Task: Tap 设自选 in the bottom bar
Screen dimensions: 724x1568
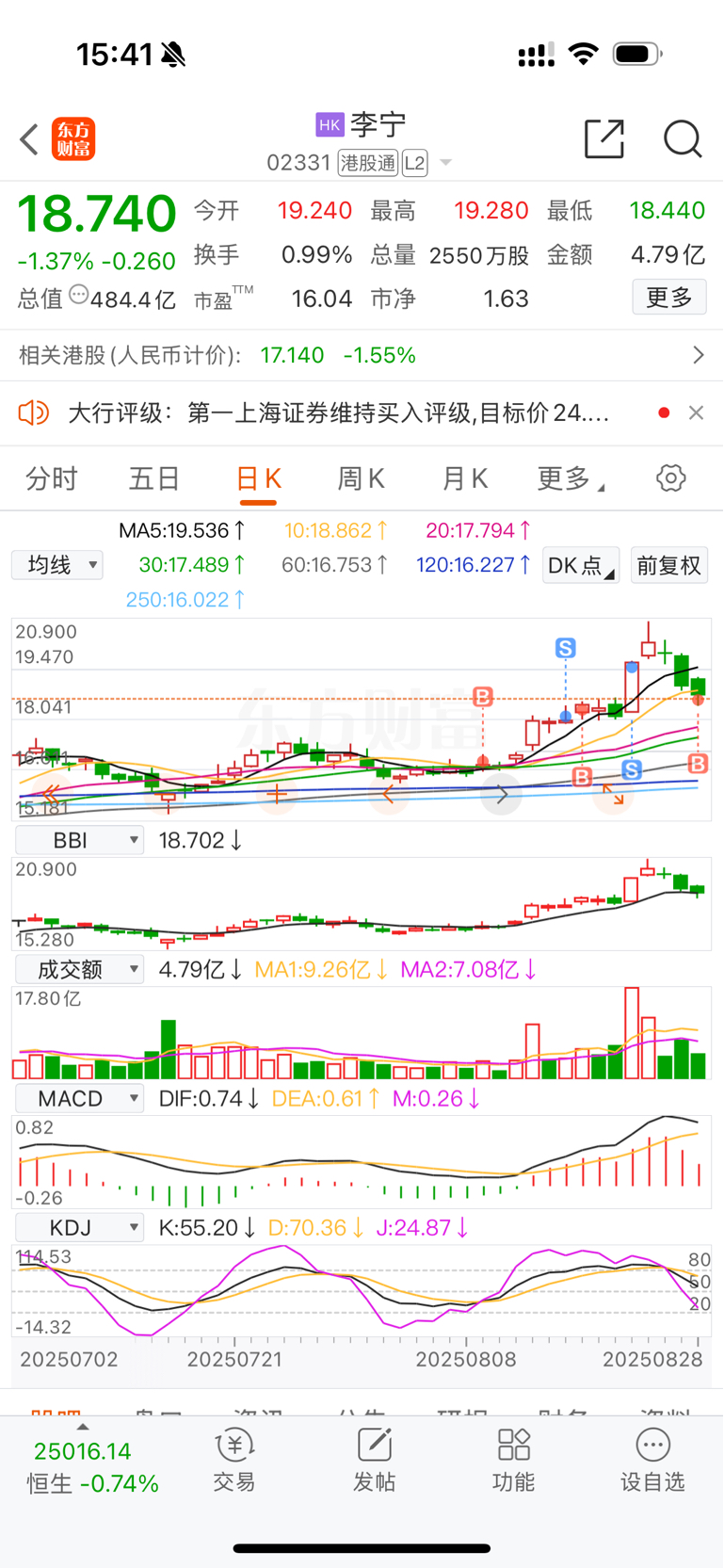Action: (x=652, y=1461)
